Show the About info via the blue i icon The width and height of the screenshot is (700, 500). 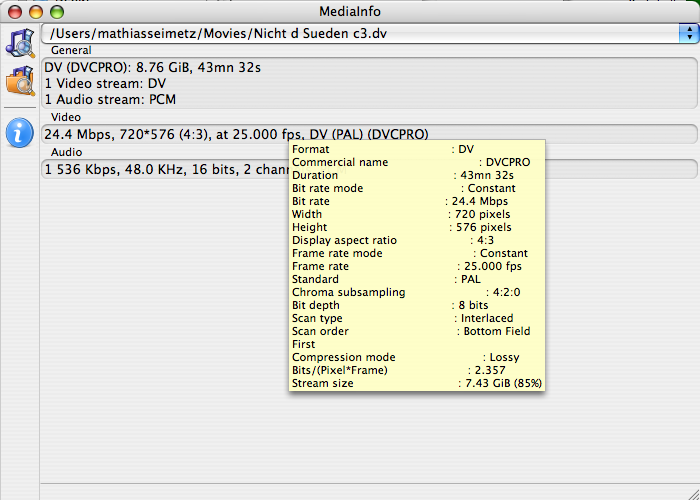point(20,133)
